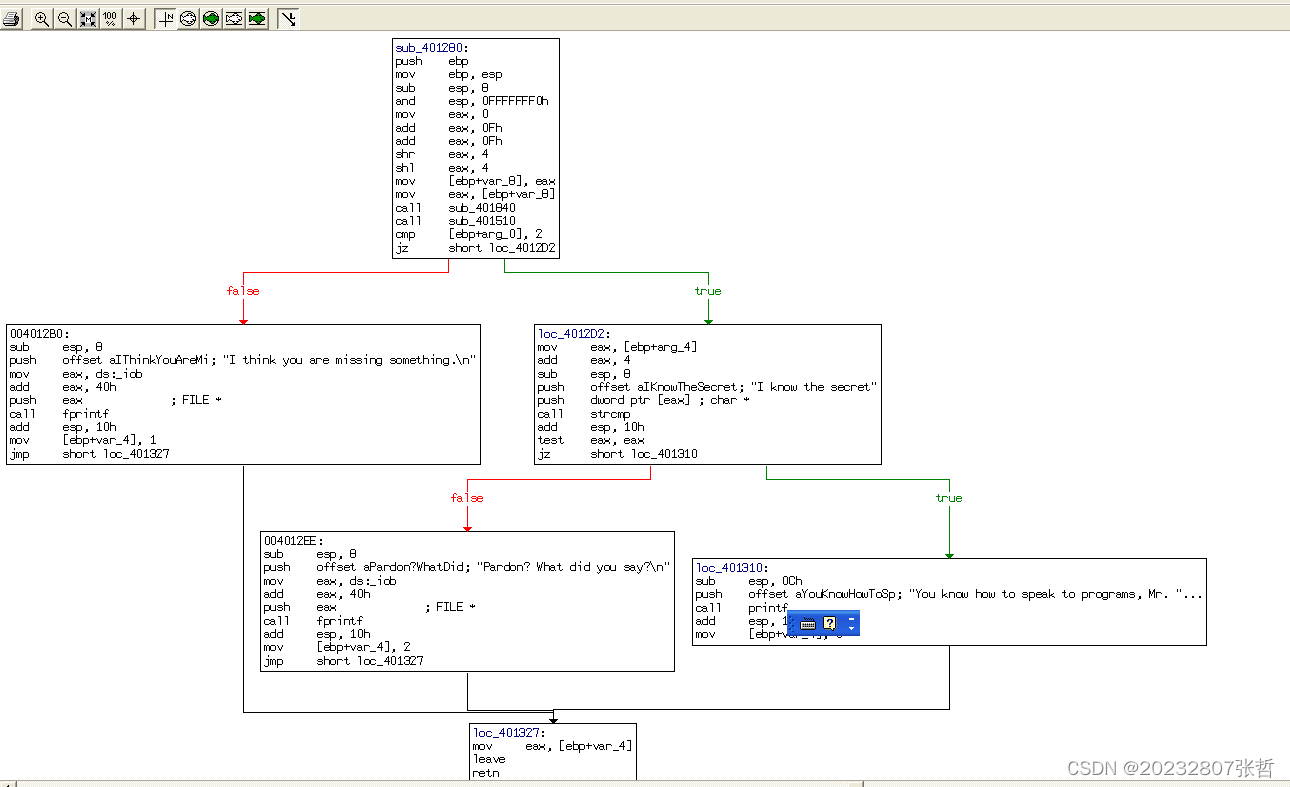Image resolution: width=1290 pixels, height=787 pixels.
Task: Select the 'call sub_401510' line
Action: tap(455, 221)
